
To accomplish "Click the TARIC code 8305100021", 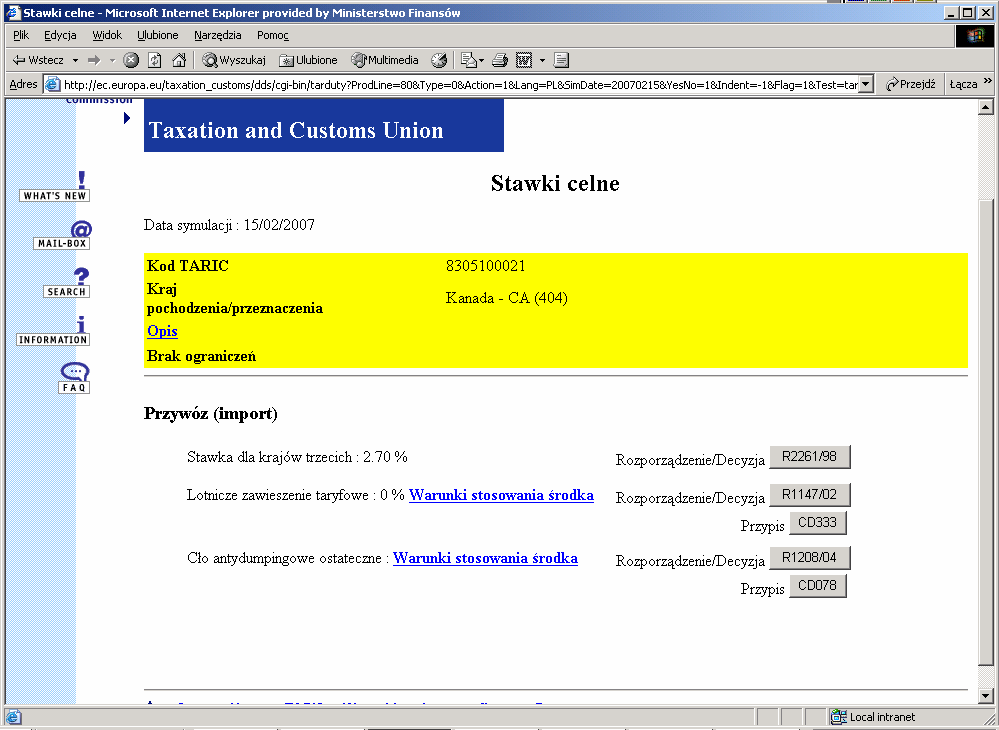I will [485, 266].
